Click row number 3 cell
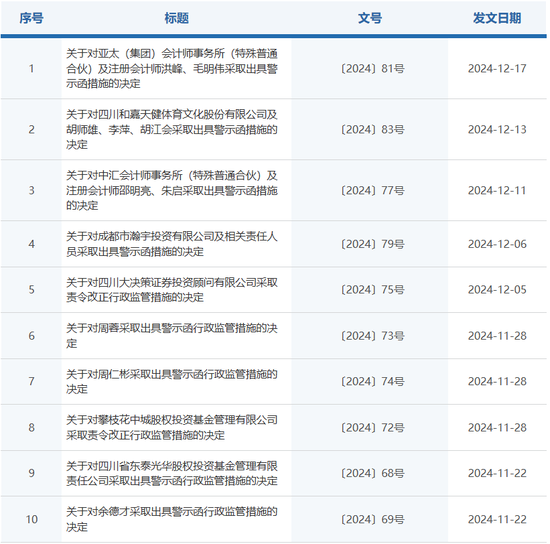Viewport: 550px width, 544px height. (31, 191)
